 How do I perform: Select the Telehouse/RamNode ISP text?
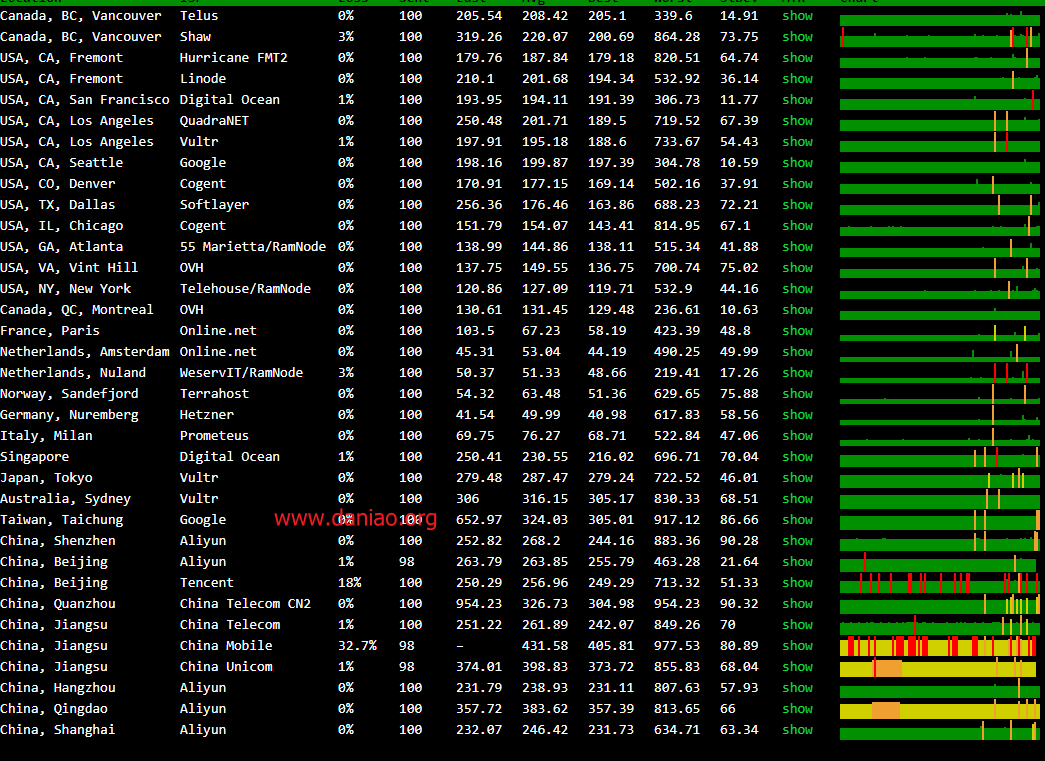245,289
